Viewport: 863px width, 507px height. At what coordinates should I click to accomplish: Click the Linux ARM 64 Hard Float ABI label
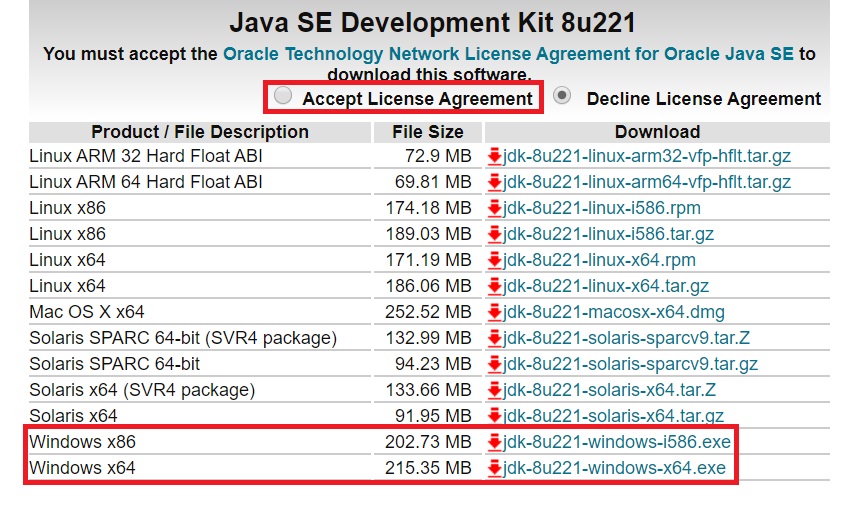pyautogui.click(x=146, y=182)
